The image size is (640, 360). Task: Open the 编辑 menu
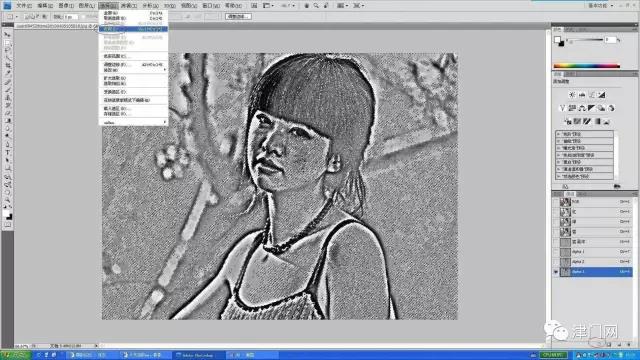tap(44, 6)
